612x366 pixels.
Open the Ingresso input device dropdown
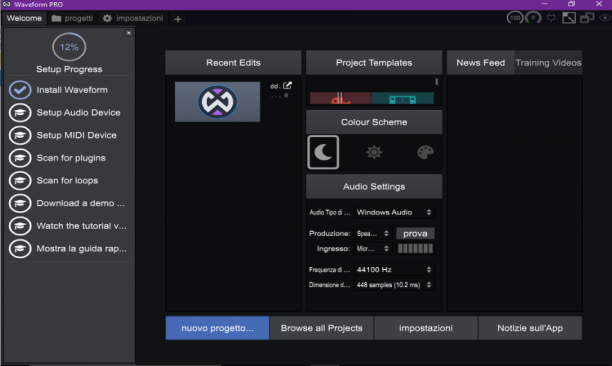pos(372,249)
